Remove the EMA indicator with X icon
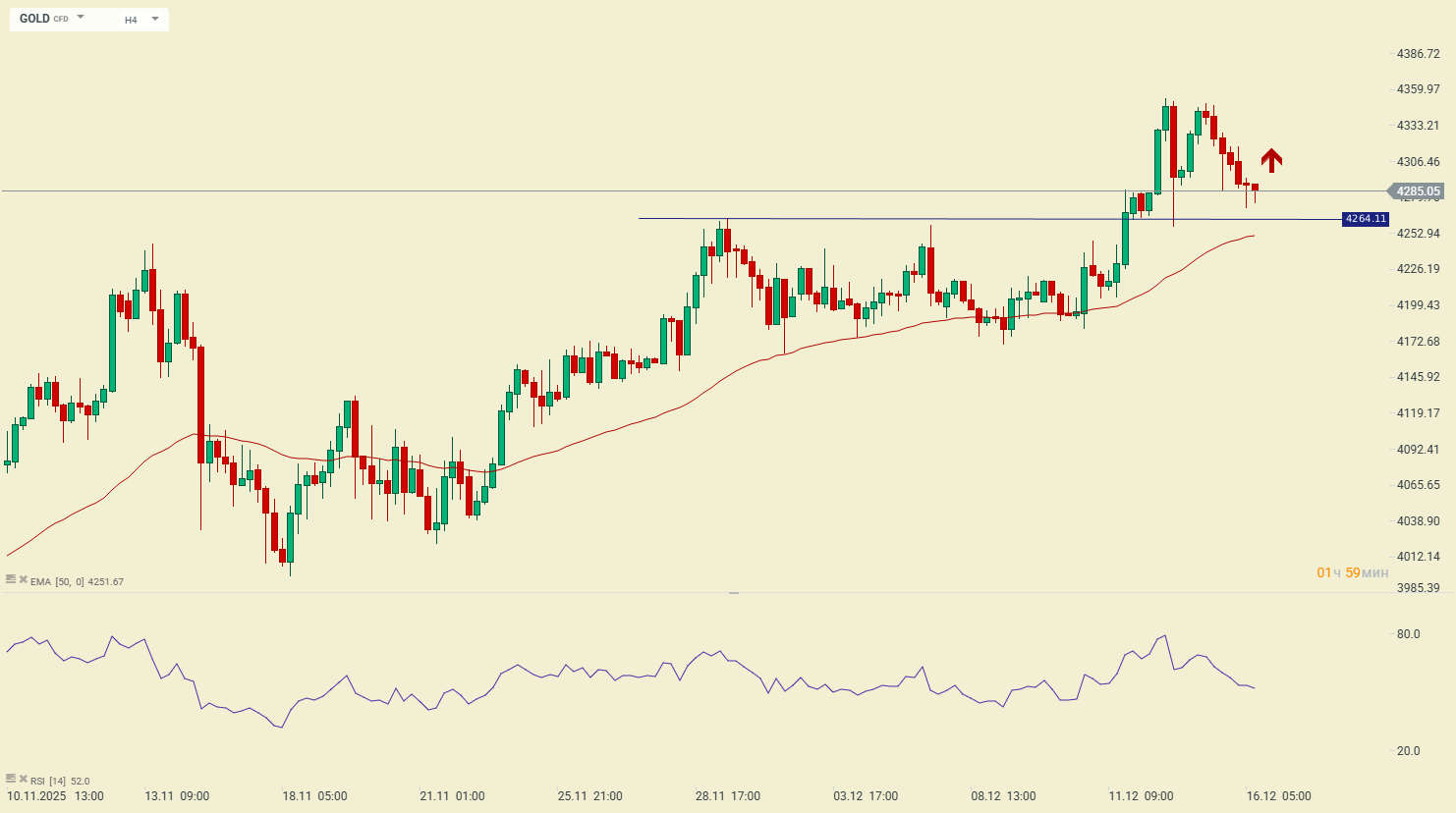This screenshot has width=1456, height=813. [23, 580]
